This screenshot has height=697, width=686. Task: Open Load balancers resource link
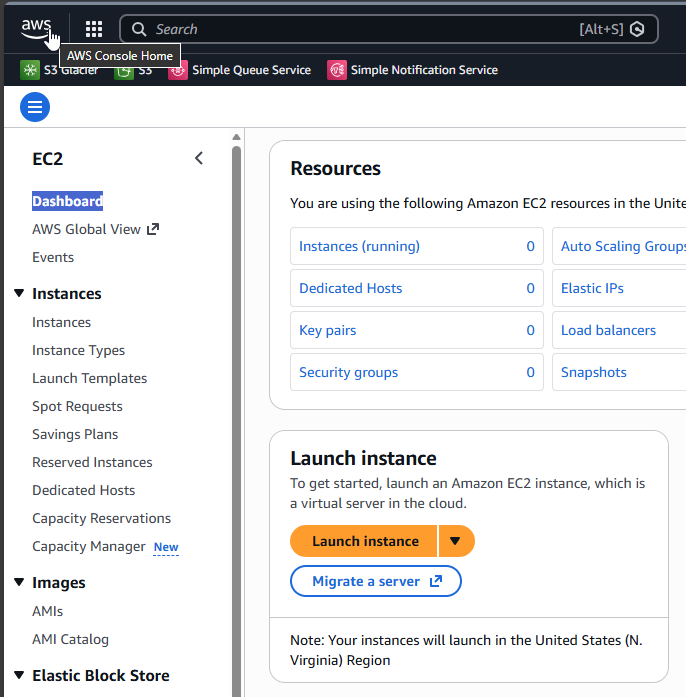coord(608,330)
